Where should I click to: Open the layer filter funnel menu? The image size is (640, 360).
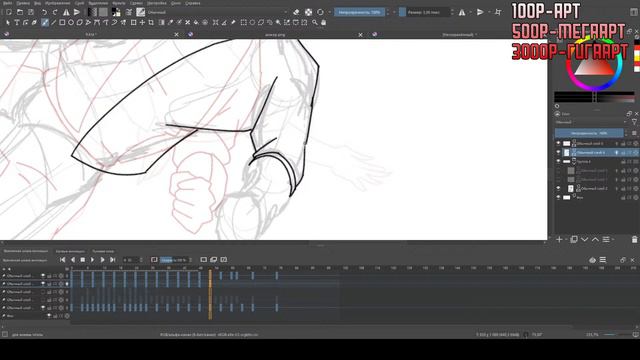pos(634,122)
